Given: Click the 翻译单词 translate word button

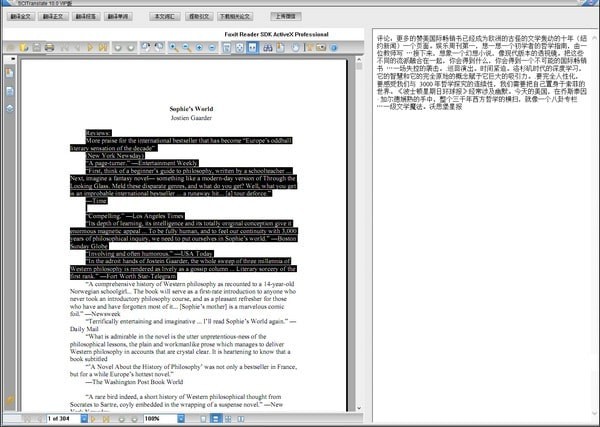Looking at the screenshot, I should [118, 16].
